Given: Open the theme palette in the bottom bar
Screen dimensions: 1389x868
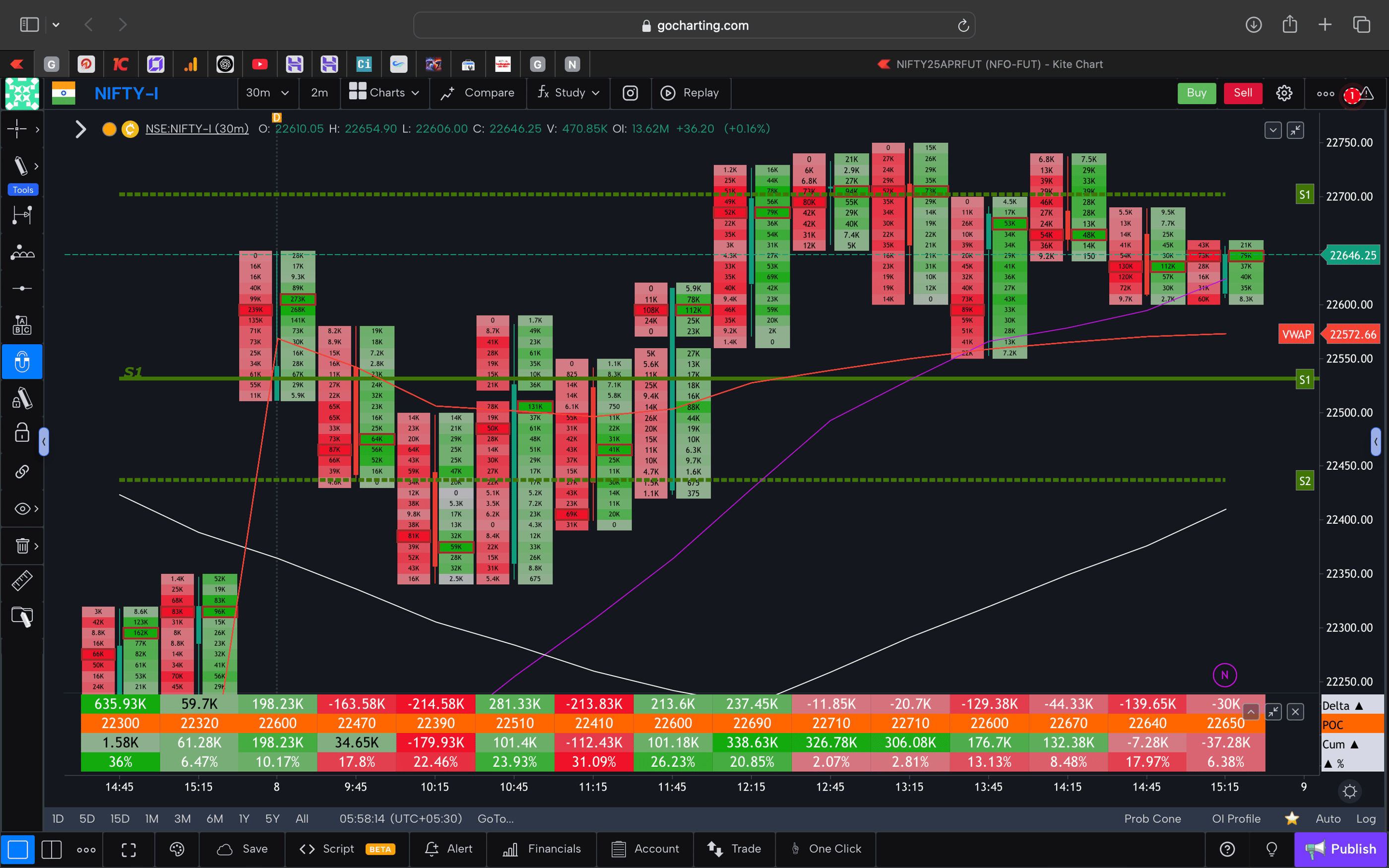Looking at the screenshot, I should [x=177, y=849].
